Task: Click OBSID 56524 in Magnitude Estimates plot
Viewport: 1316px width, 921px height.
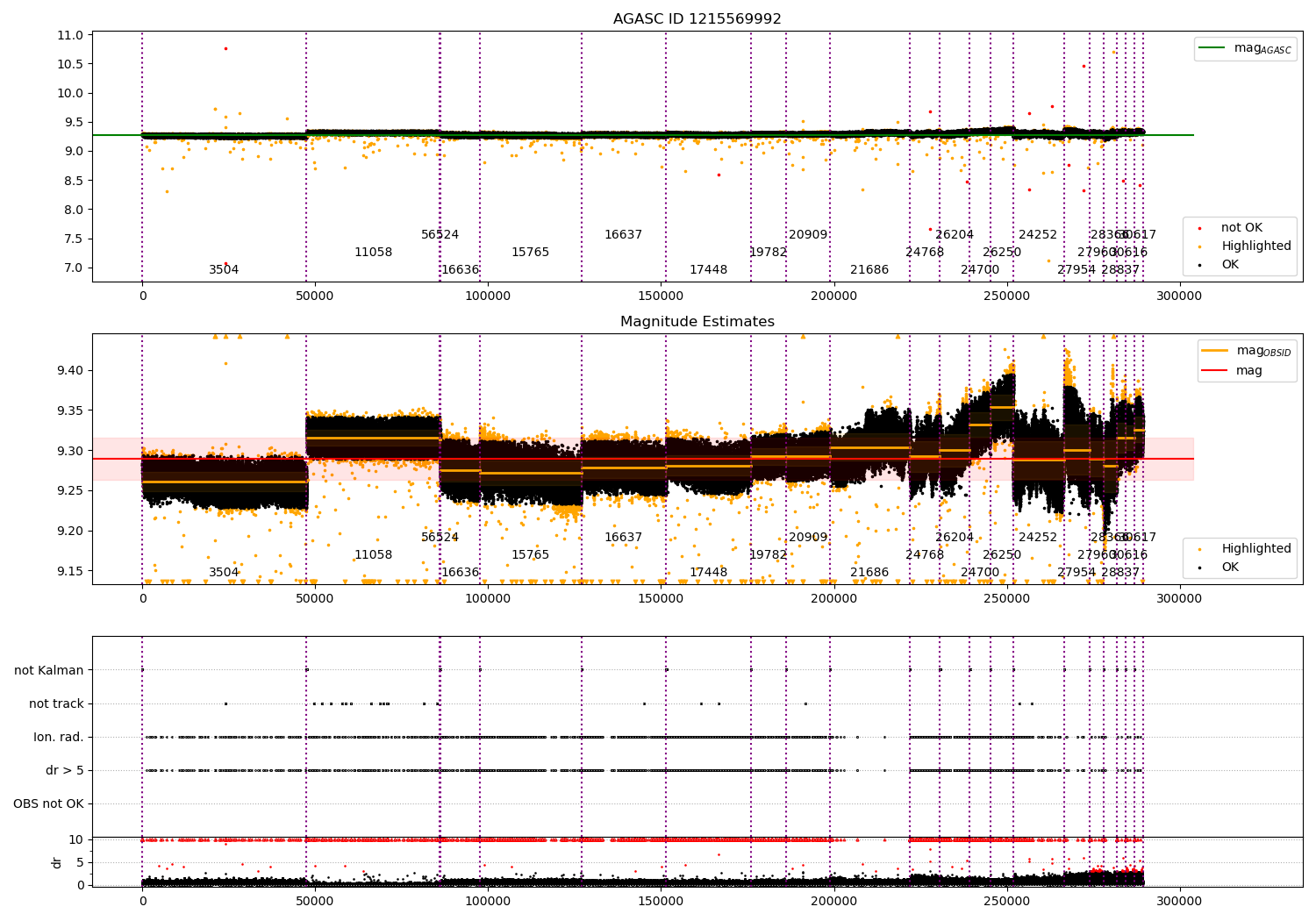Action: pos(440,538)
